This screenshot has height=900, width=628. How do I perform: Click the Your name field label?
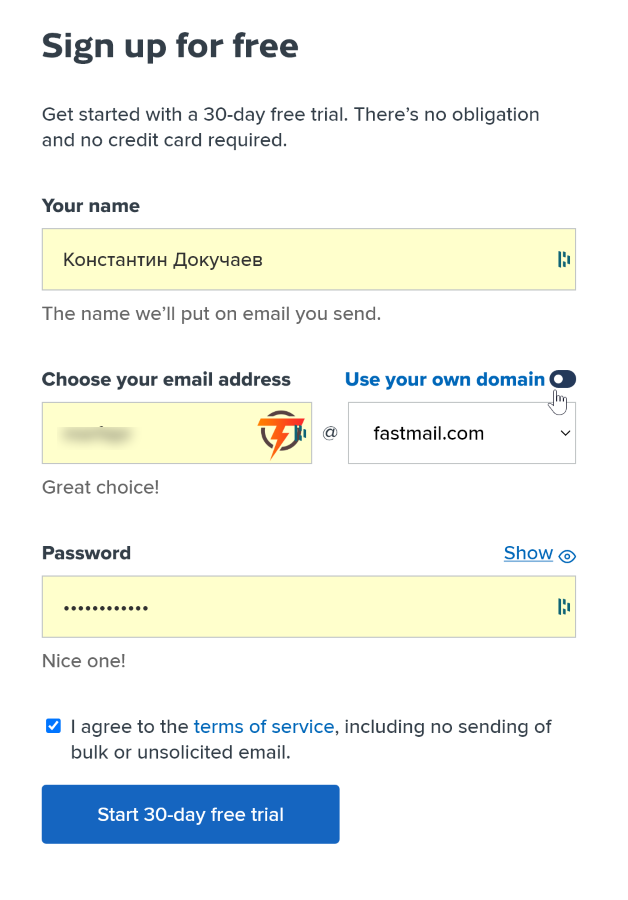(x=91, y=205)
